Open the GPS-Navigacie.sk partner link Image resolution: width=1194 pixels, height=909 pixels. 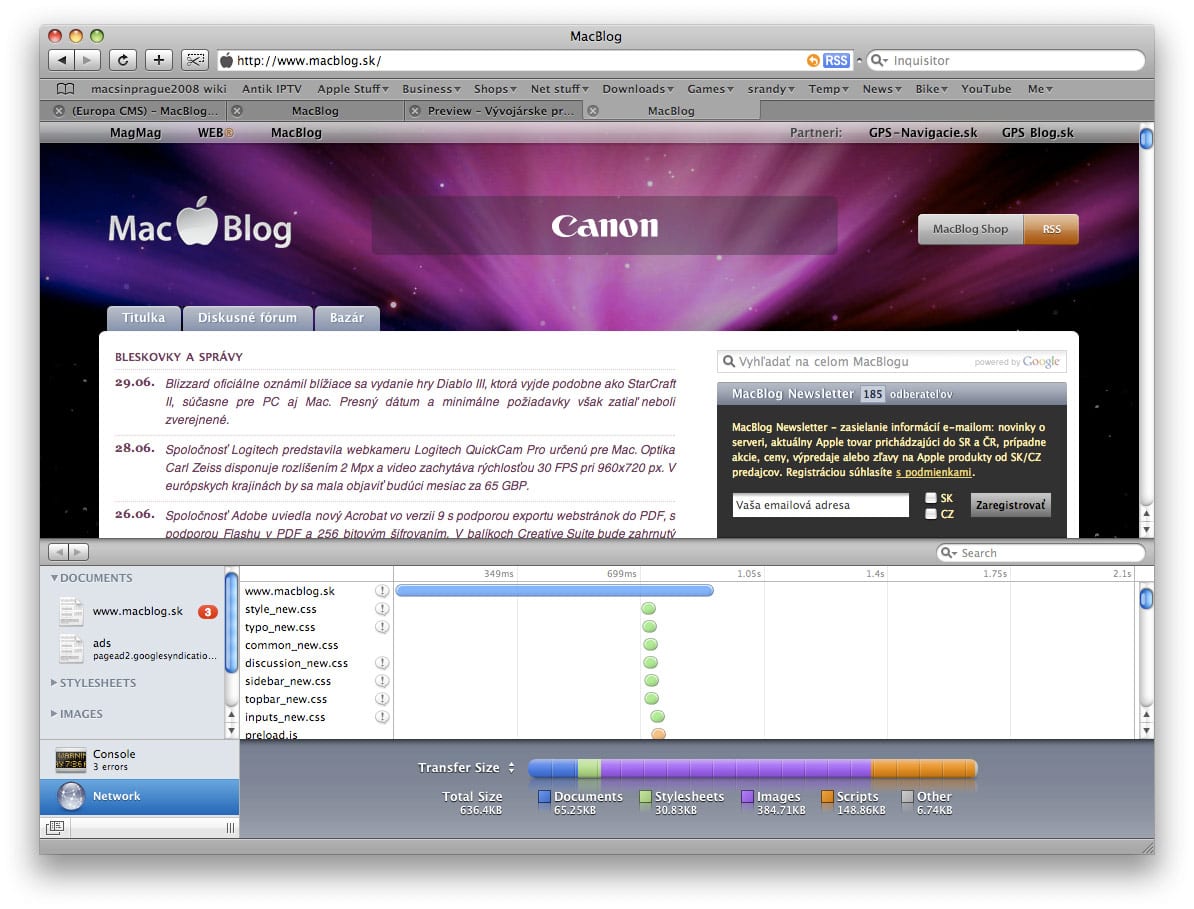tap(923, 132)
